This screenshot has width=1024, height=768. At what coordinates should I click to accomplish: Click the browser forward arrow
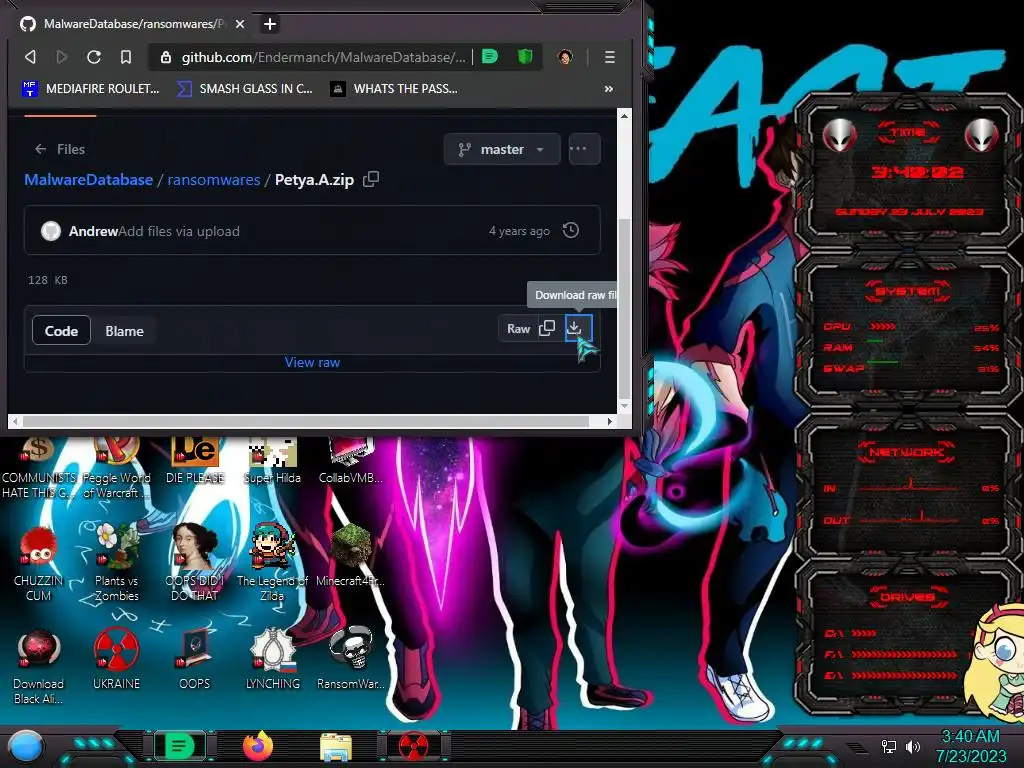[x=61, y=57]
